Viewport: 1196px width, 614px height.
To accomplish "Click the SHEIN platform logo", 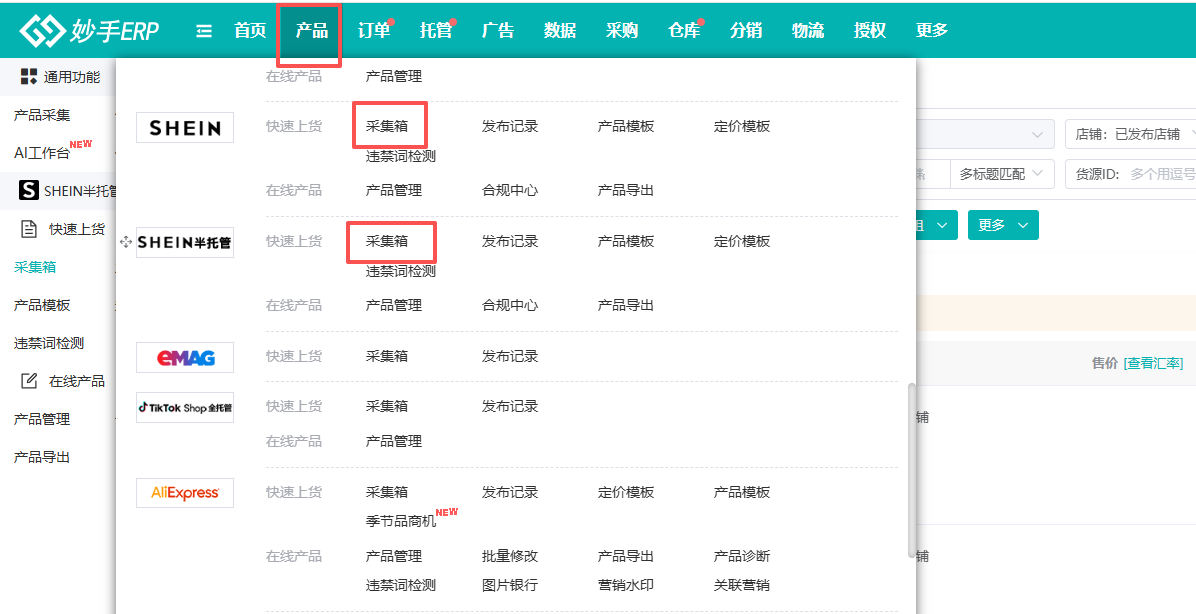I will click(185, 127).
